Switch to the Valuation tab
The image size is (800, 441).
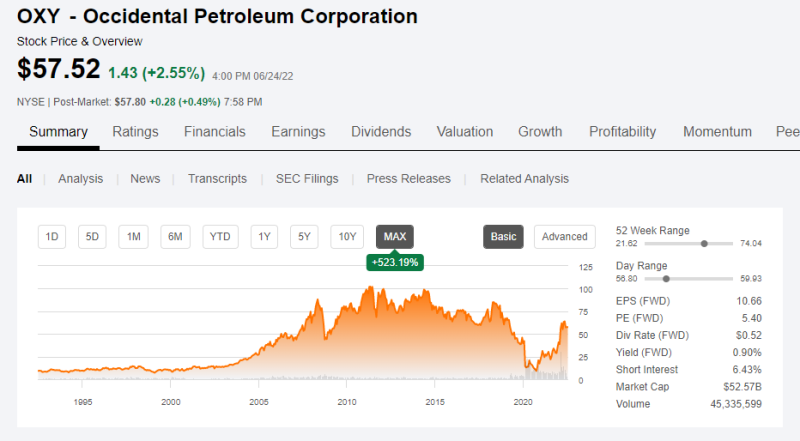click(x=465, y=132)
